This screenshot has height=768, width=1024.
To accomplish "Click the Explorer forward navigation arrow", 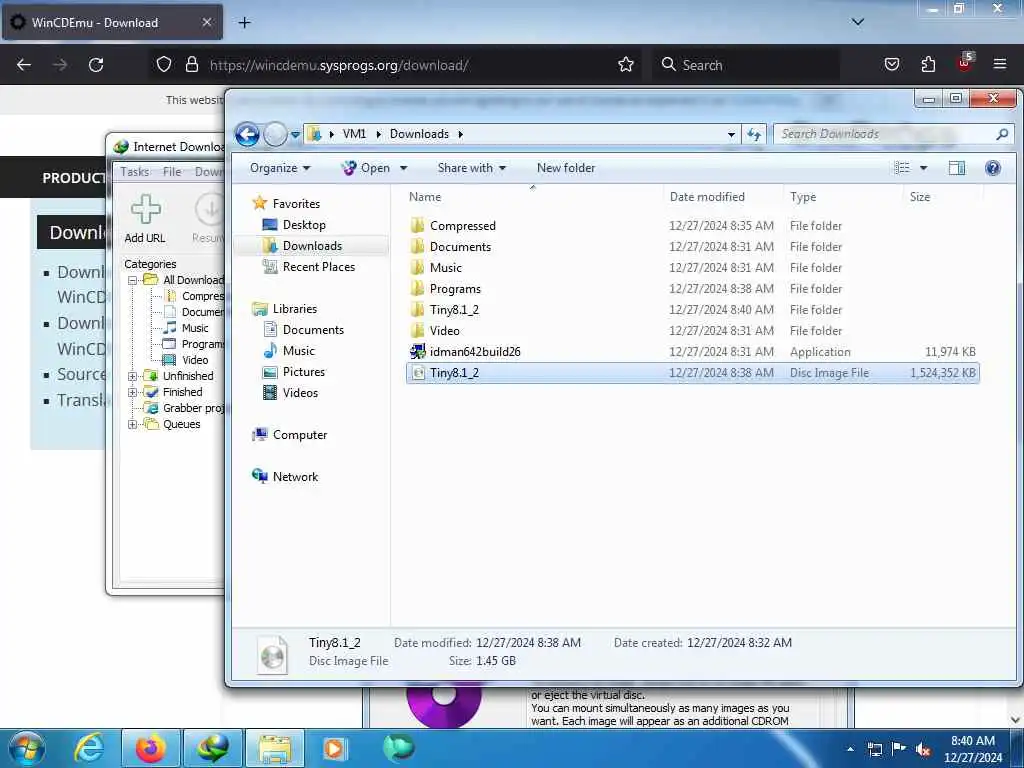I will pos(275,134).
